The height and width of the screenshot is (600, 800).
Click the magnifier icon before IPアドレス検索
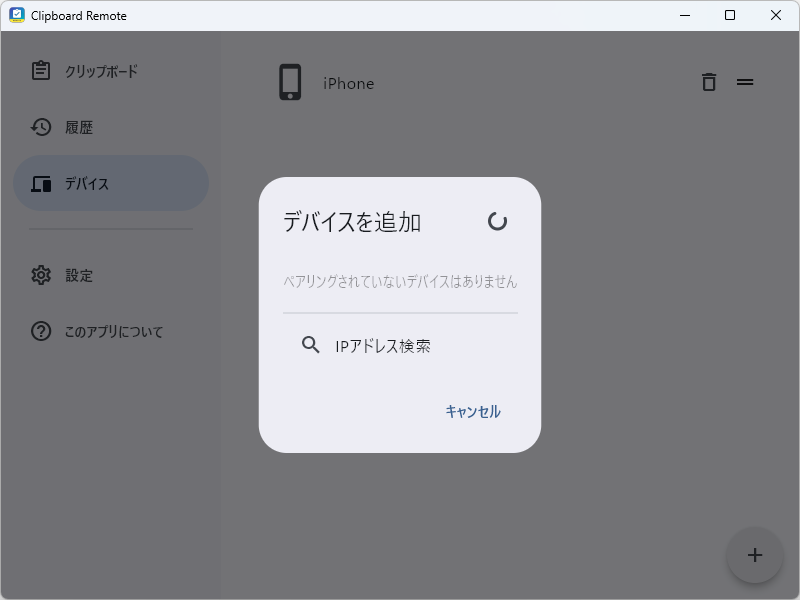click(x=309, y=345)
